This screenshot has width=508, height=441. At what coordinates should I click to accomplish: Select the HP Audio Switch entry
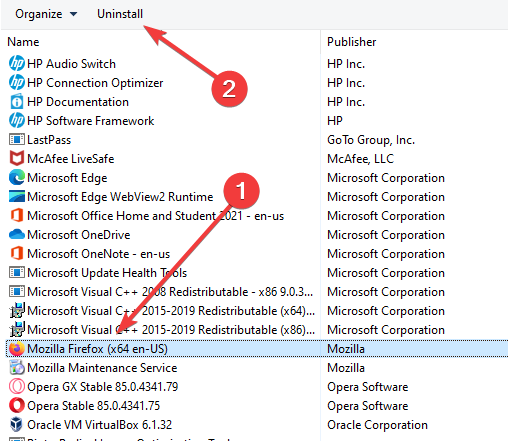pyautogui.click(x=71, y=64)
